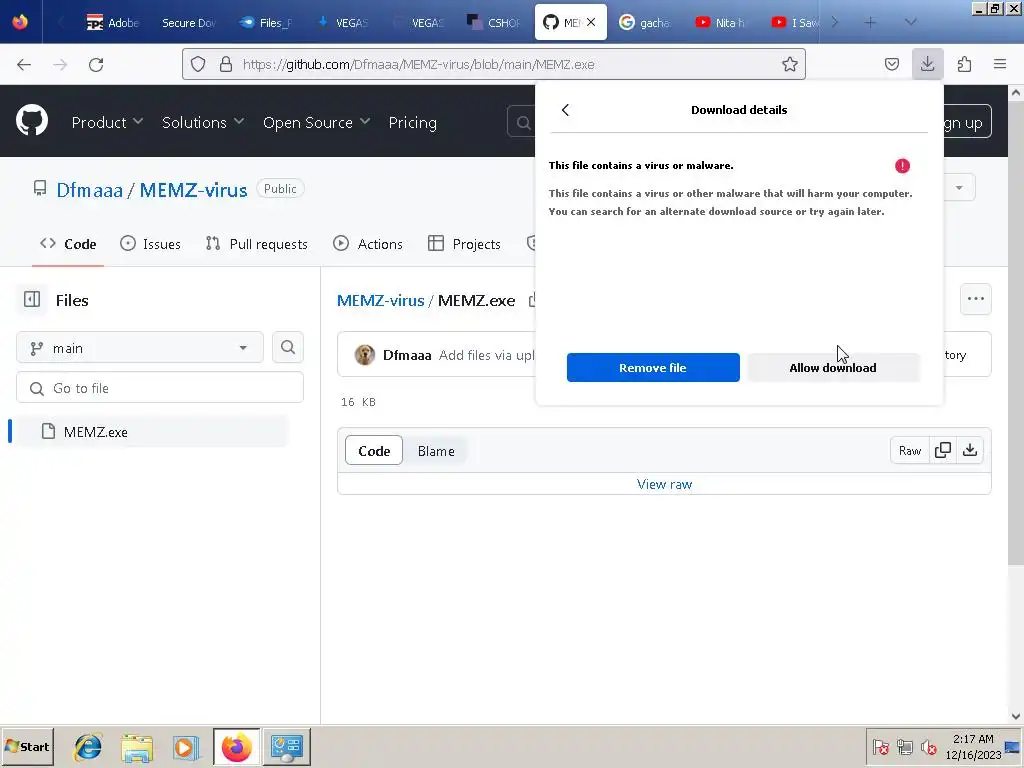
Task: Download raw file icon button
Action: tap(970, 451)
